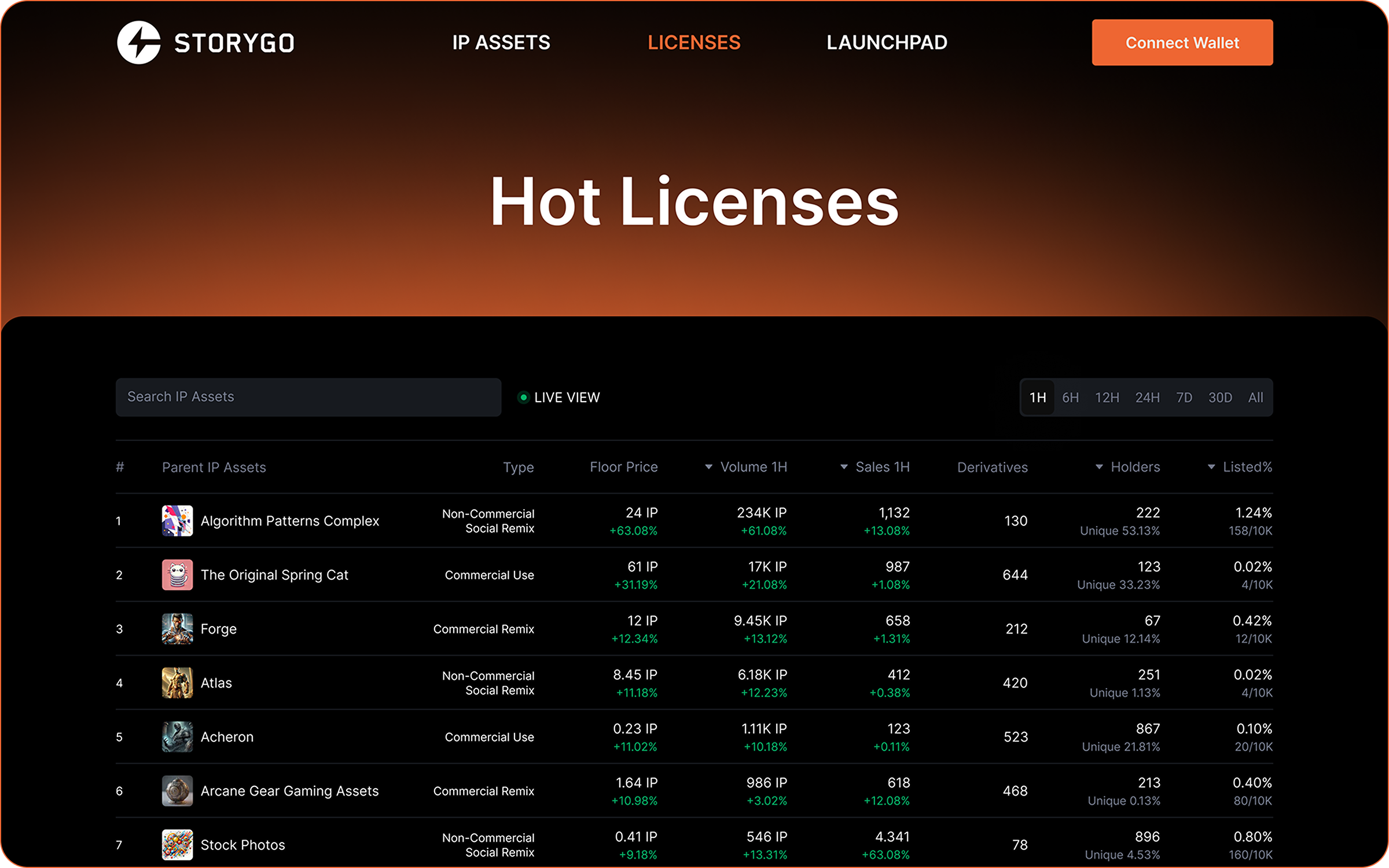Open the Acheron asset name
Screen dimensions: 1389x868
(227, 737)
